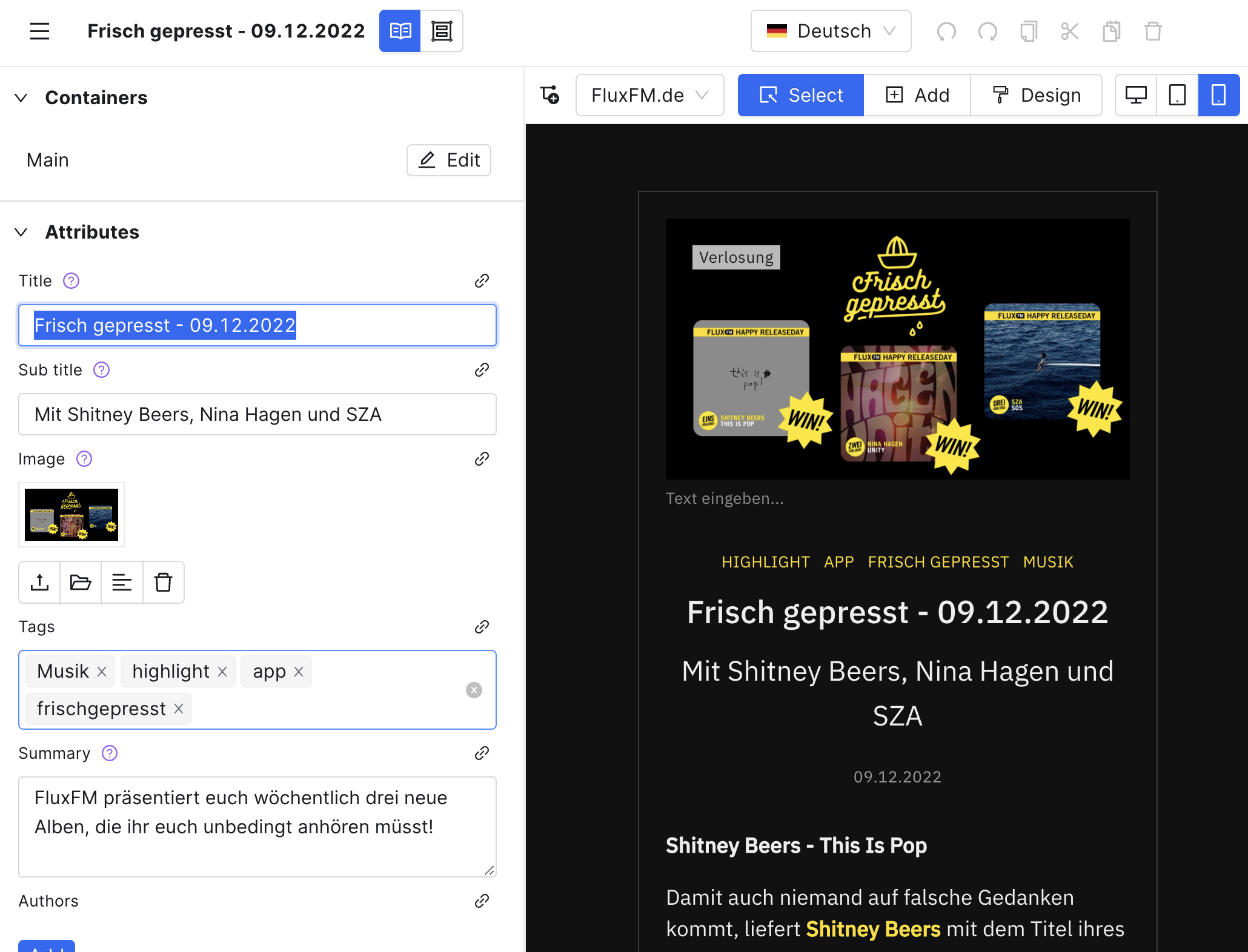The image size is (1248, 952).
Task: Click link icon for Sub title field
Action: coord(482,370)
